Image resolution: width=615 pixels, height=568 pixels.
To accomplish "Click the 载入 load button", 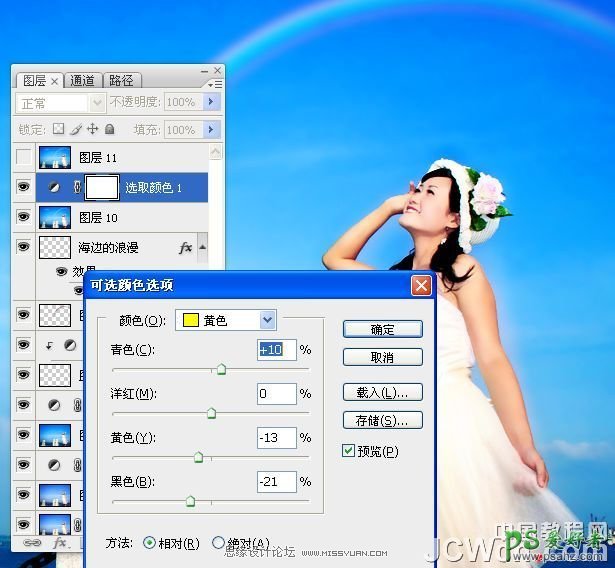I will 382,392.
